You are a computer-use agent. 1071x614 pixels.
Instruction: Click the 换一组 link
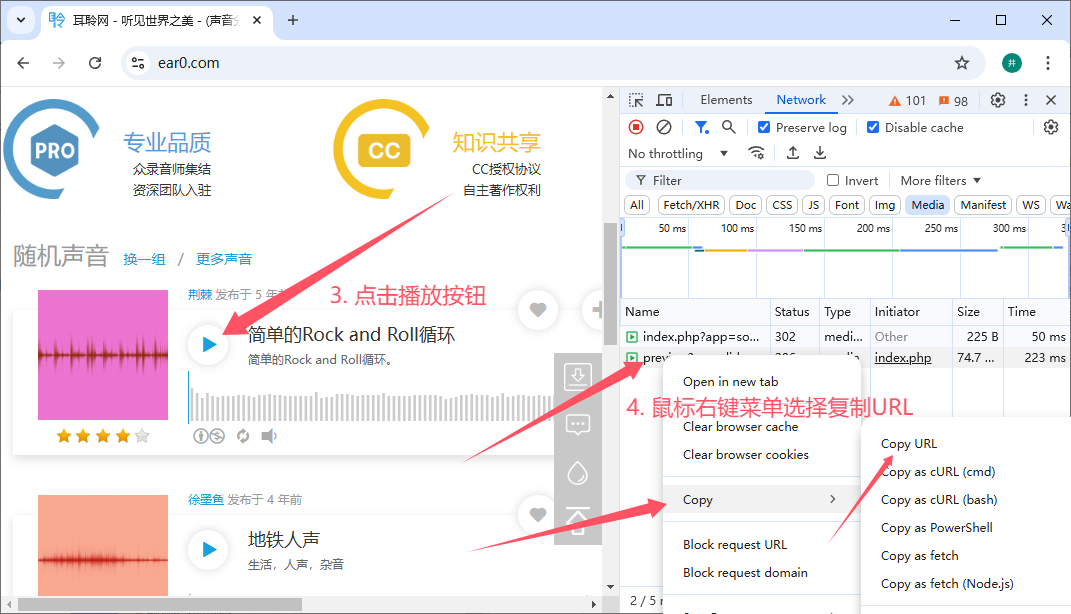[144, 259]
